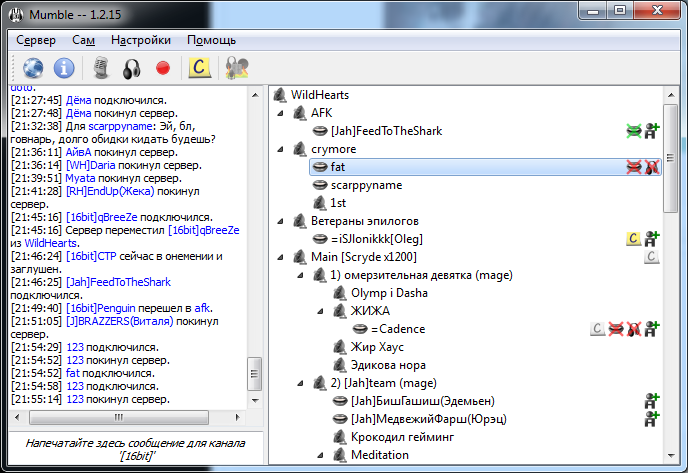Select user [Jah]МедвежийФарш(Юрэц)
The image size is (688, 473).
pyautogui.click(x=429, y=419)
